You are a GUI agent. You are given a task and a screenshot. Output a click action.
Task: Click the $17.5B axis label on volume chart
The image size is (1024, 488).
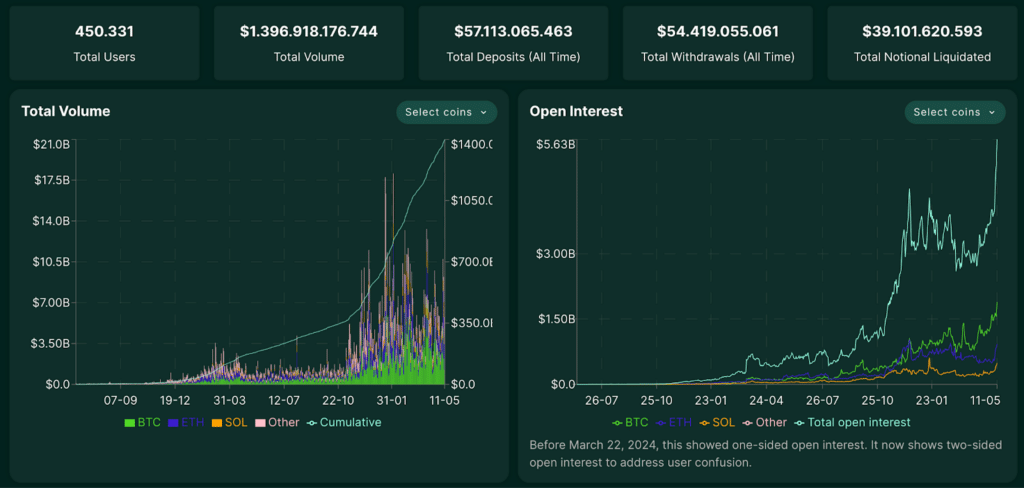(x=52, y=180)
